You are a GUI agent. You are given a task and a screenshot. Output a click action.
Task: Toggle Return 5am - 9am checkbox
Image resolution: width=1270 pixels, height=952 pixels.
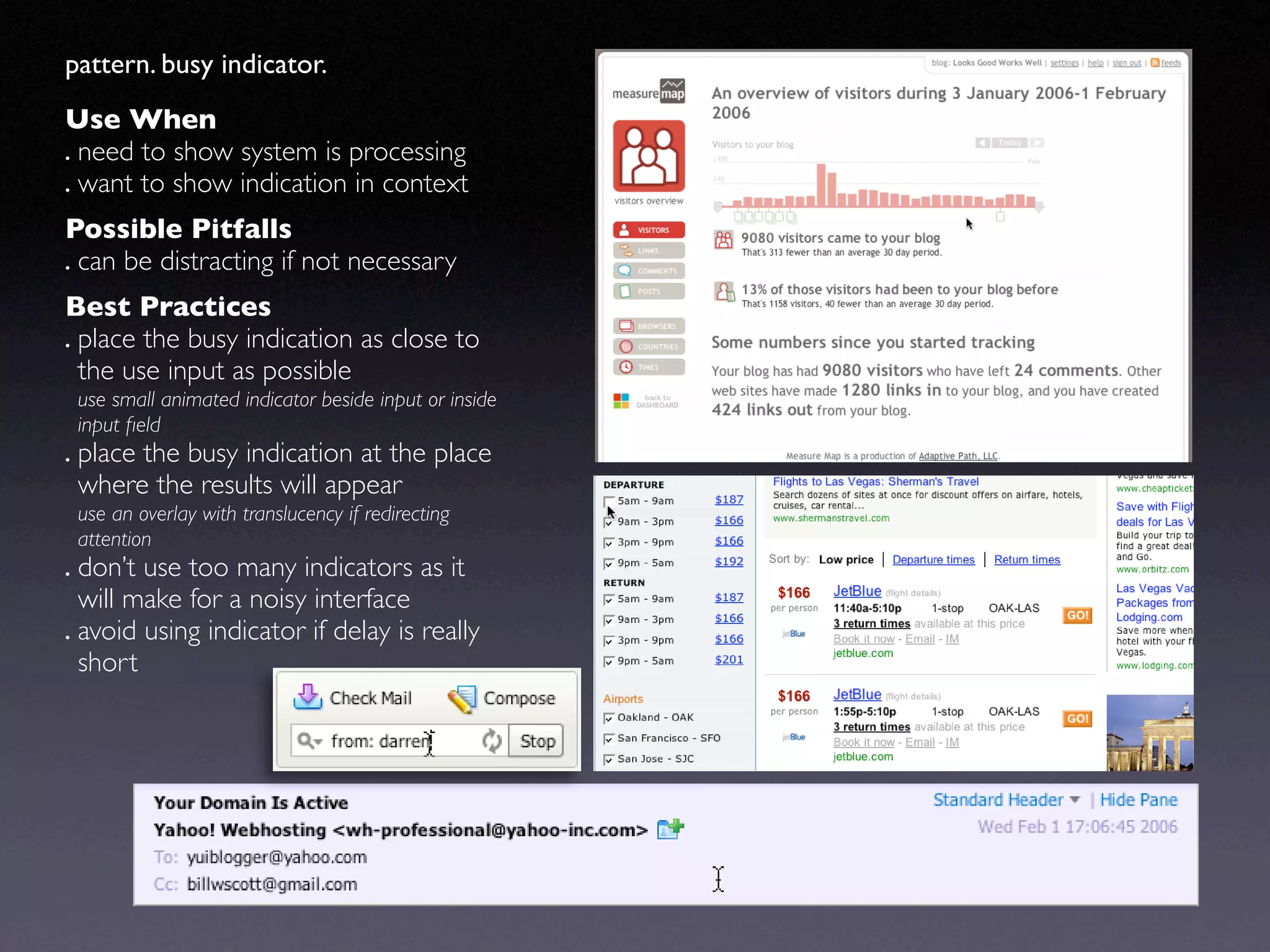pyautogui.click(x=609, y=600)
